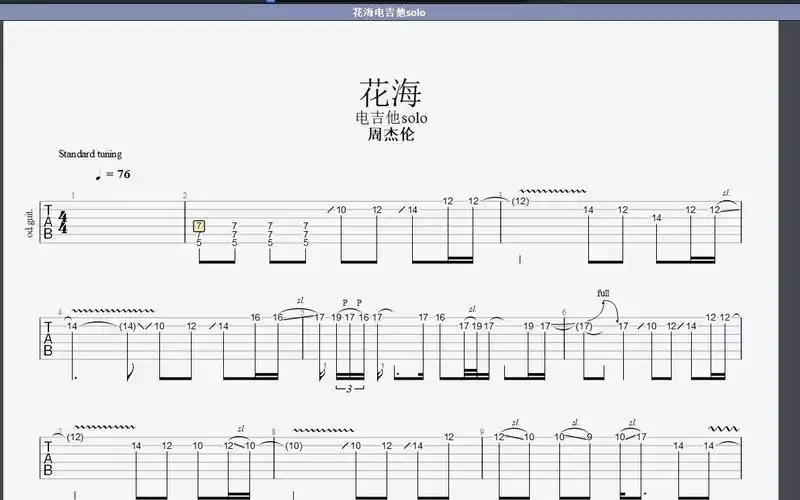Image resolution: width=800 pixels, height=500 pixels.
Task: Click the TAB clef on the first staff
Action: 48,222
